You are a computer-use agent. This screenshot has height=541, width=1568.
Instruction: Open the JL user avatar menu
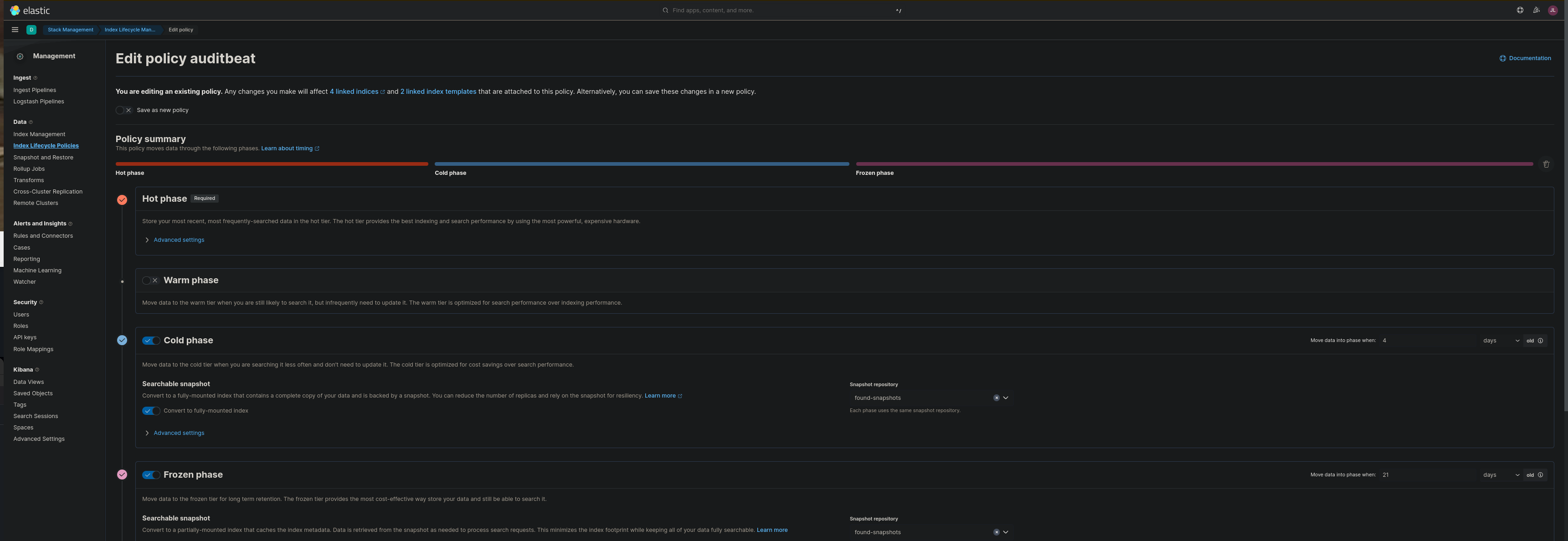coord(1553,10)
